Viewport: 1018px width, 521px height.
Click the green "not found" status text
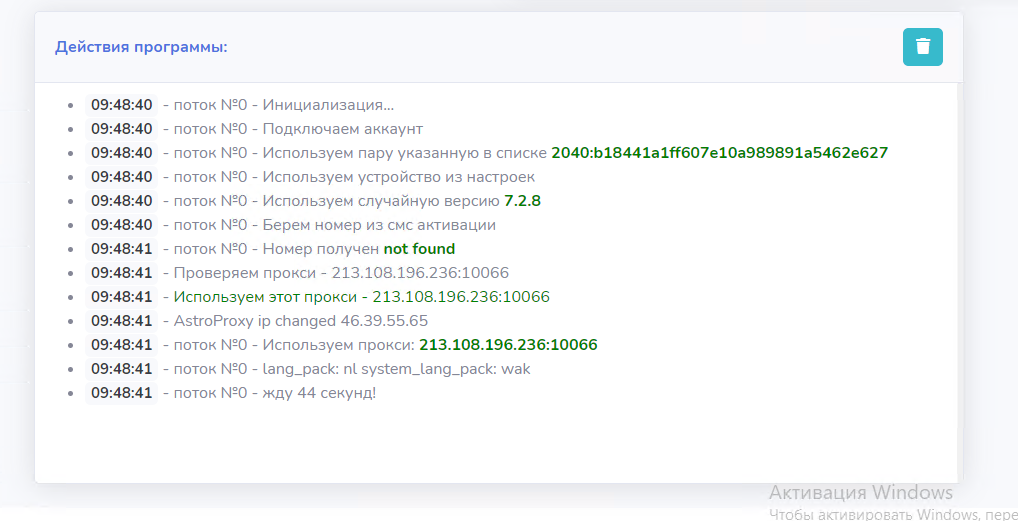pyautogui.click(x=419, y=249)
